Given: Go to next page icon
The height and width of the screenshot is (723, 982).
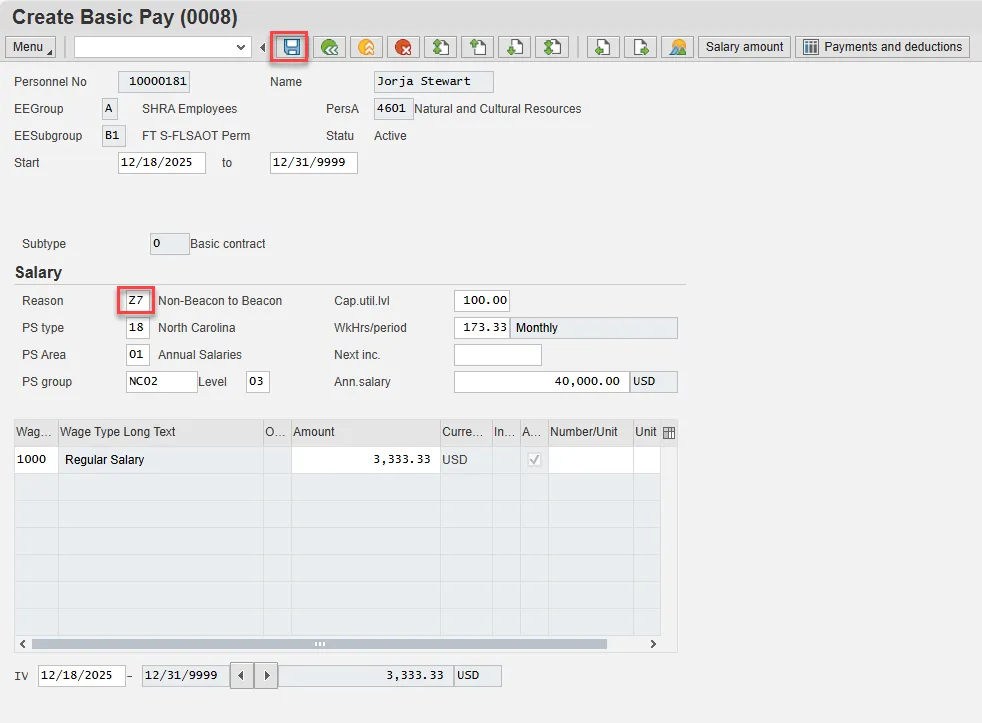Looking at the screenshot, I should click(x=515, y=47).
